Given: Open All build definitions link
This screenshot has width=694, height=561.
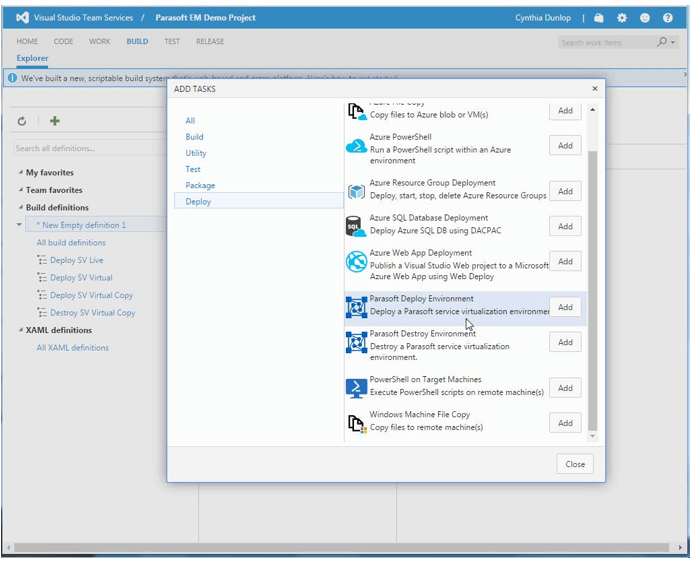Looking at the screenshot, I should click(71, 242).
